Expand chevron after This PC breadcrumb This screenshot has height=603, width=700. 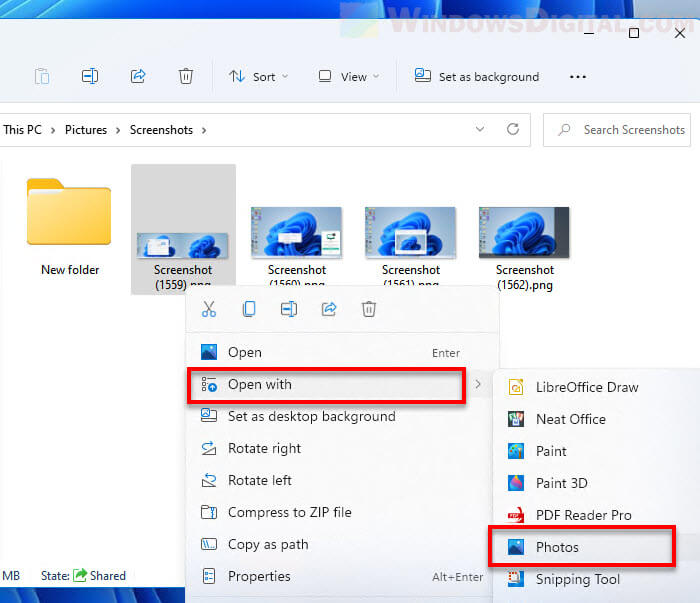[53, 130]
